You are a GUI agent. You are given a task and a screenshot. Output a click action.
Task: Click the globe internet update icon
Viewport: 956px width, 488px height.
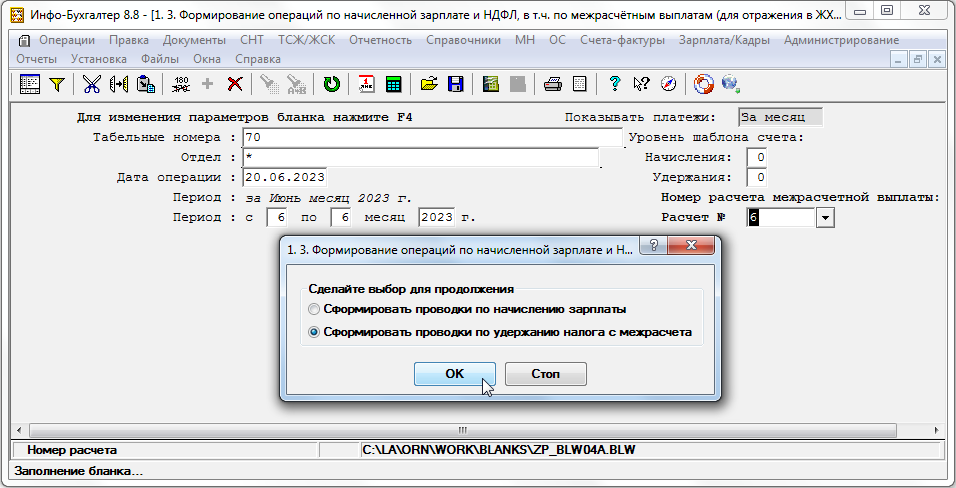[x=730, y=84]
